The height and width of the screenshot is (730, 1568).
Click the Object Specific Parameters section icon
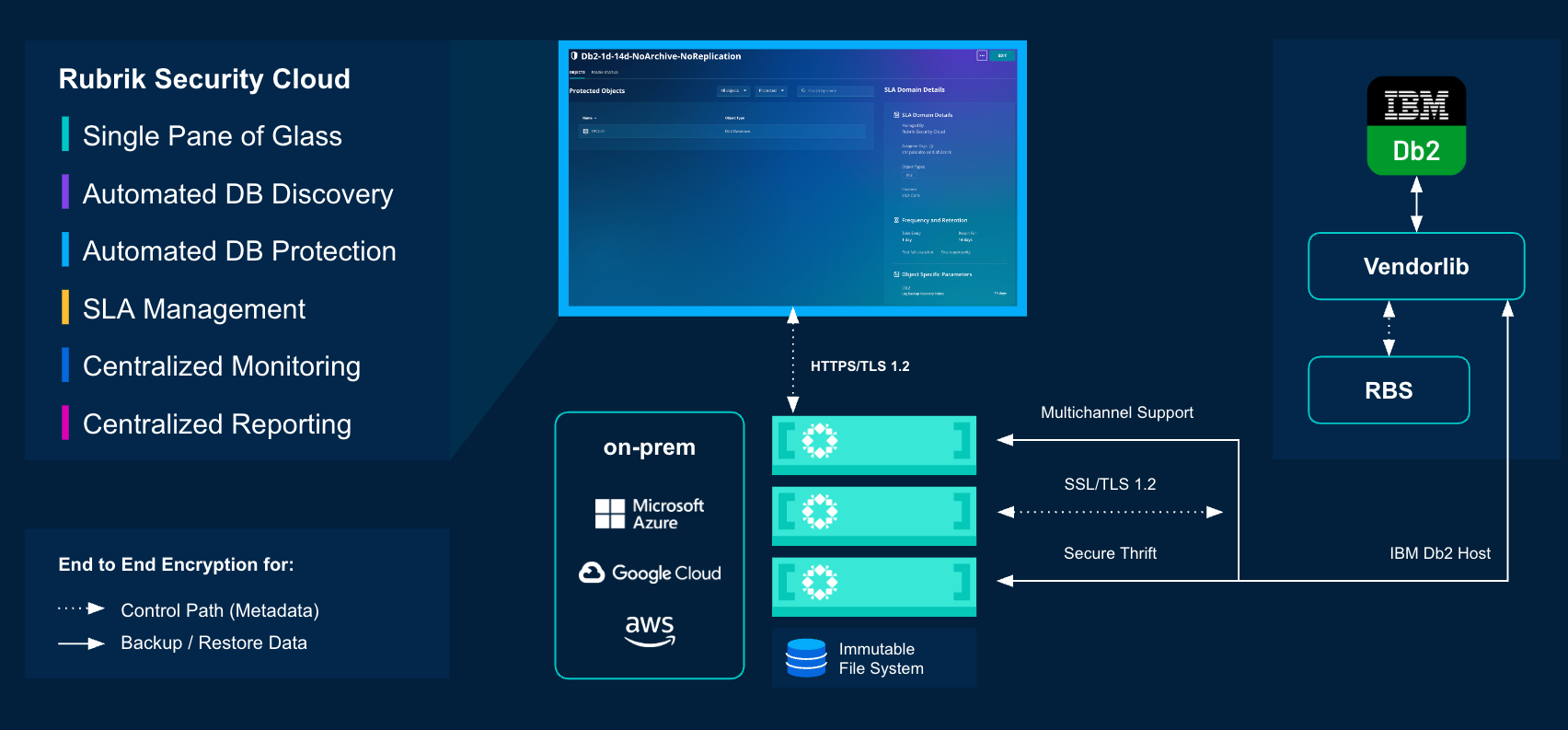896,273
